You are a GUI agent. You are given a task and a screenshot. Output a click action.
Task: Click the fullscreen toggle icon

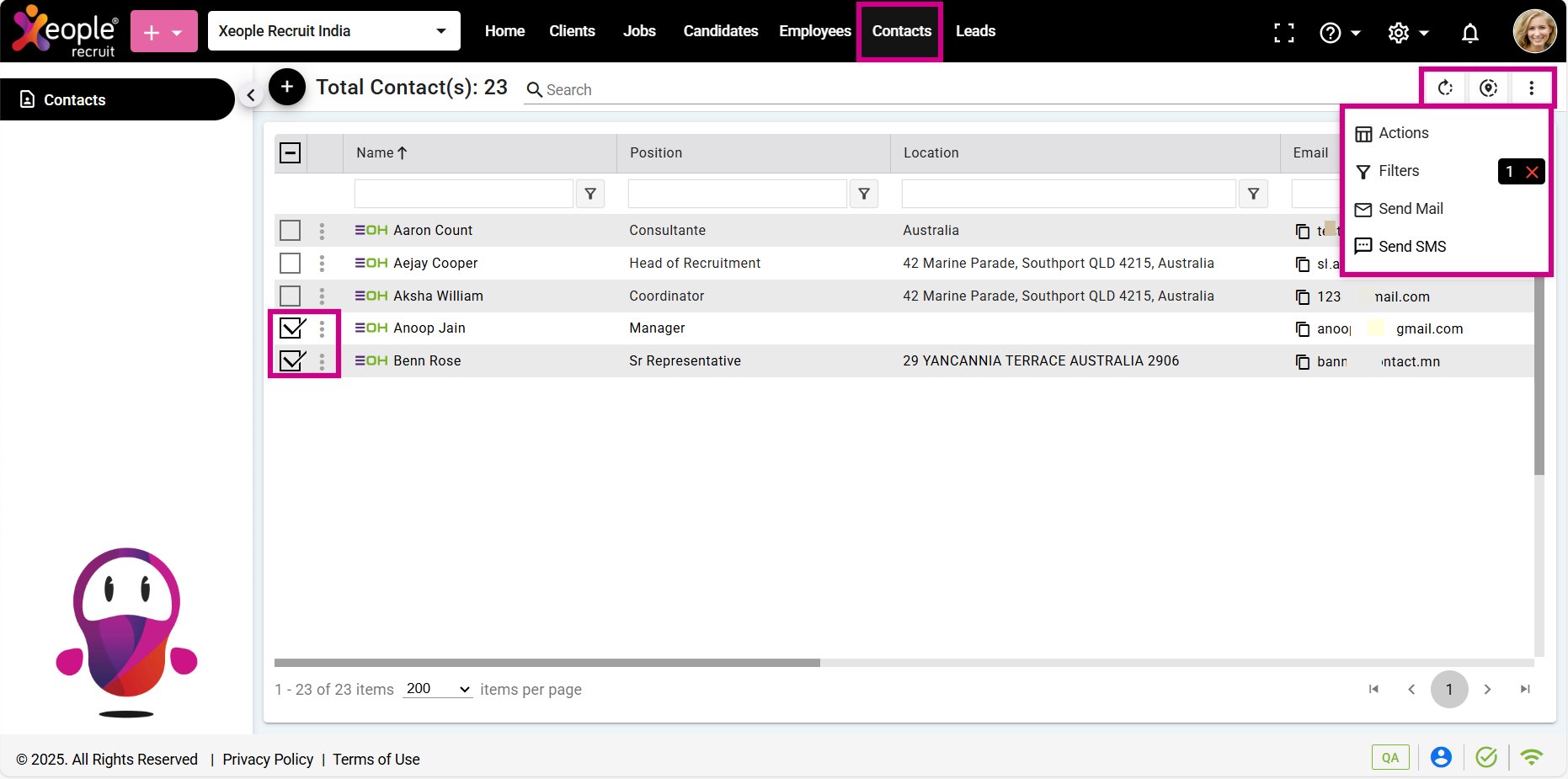tap(1283, 33)
